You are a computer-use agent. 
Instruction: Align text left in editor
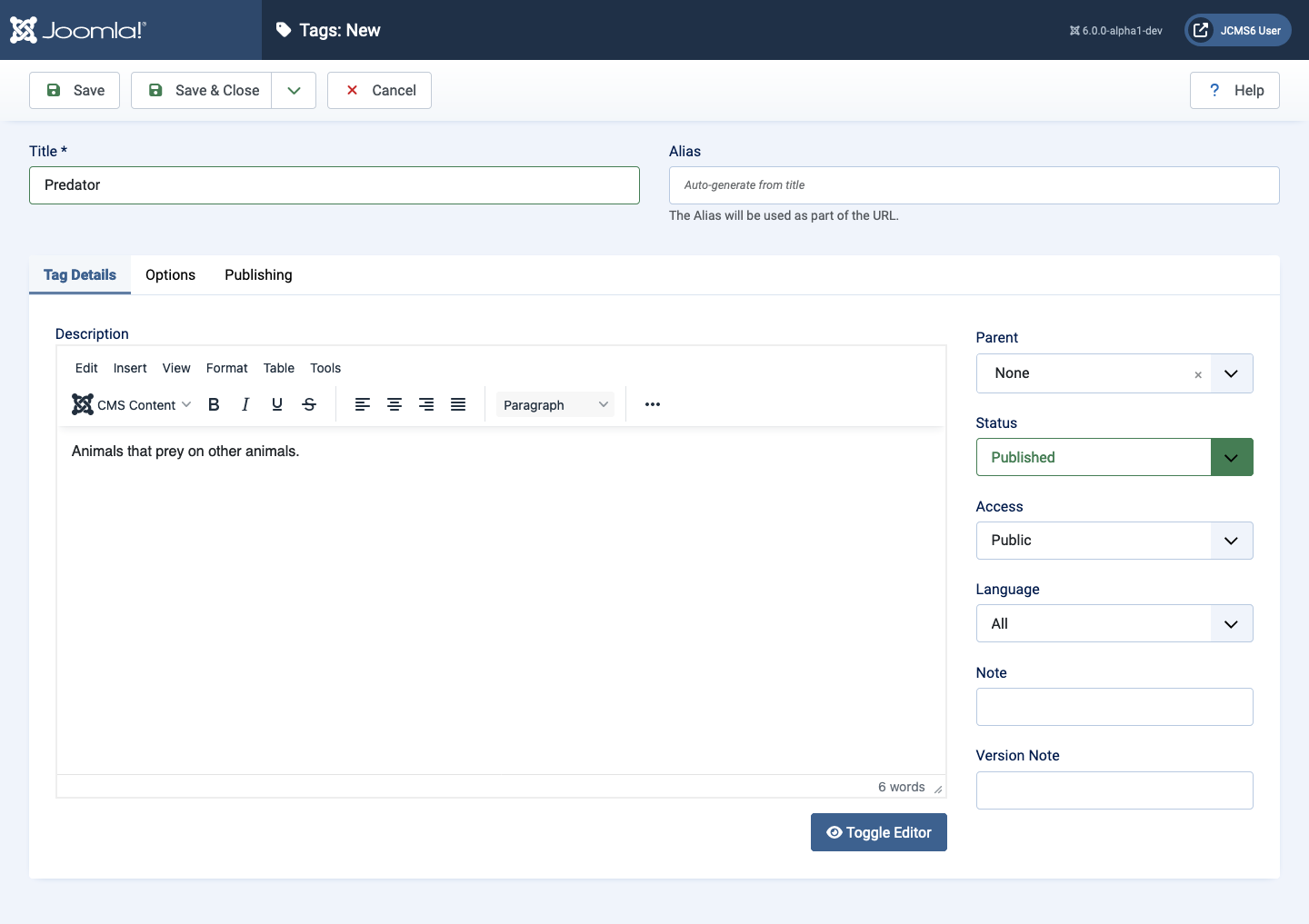tap(363, 405)
